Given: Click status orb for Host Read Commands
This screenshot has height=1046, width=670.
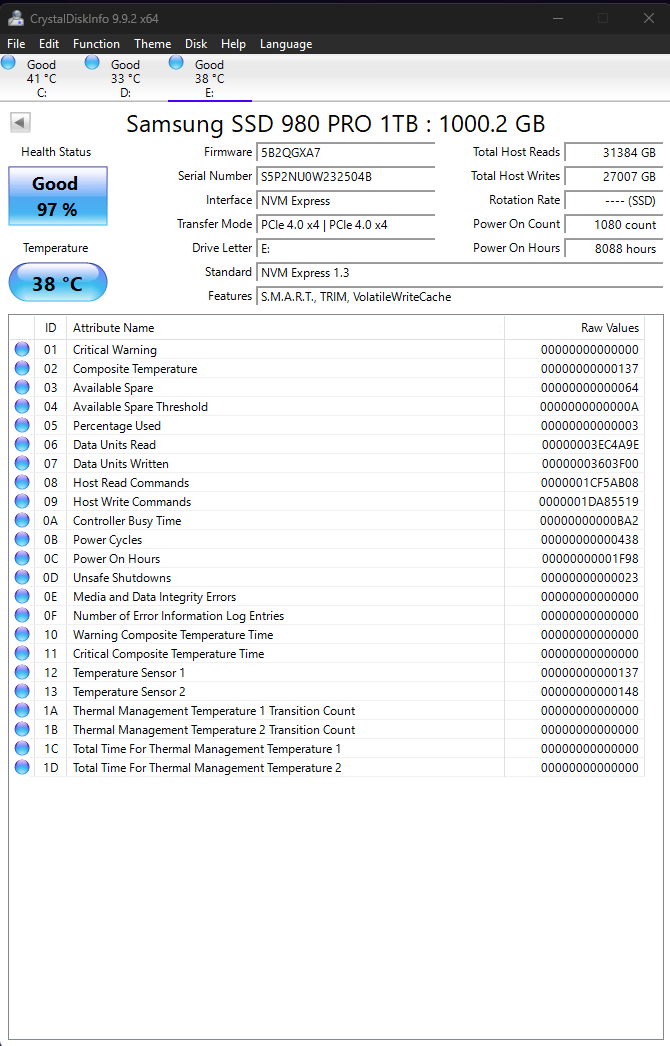Looking at the screenshot, I should 22,482.
